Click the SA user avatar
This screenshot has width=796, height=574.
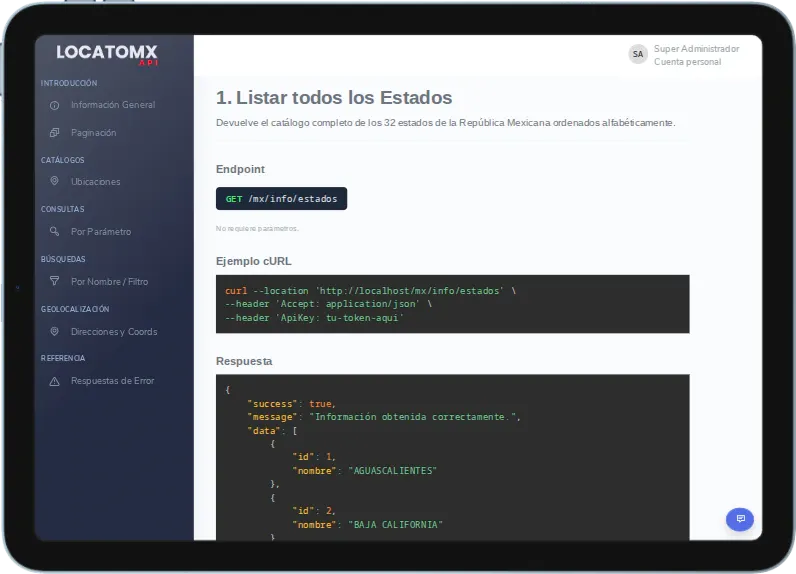(638, 54)
